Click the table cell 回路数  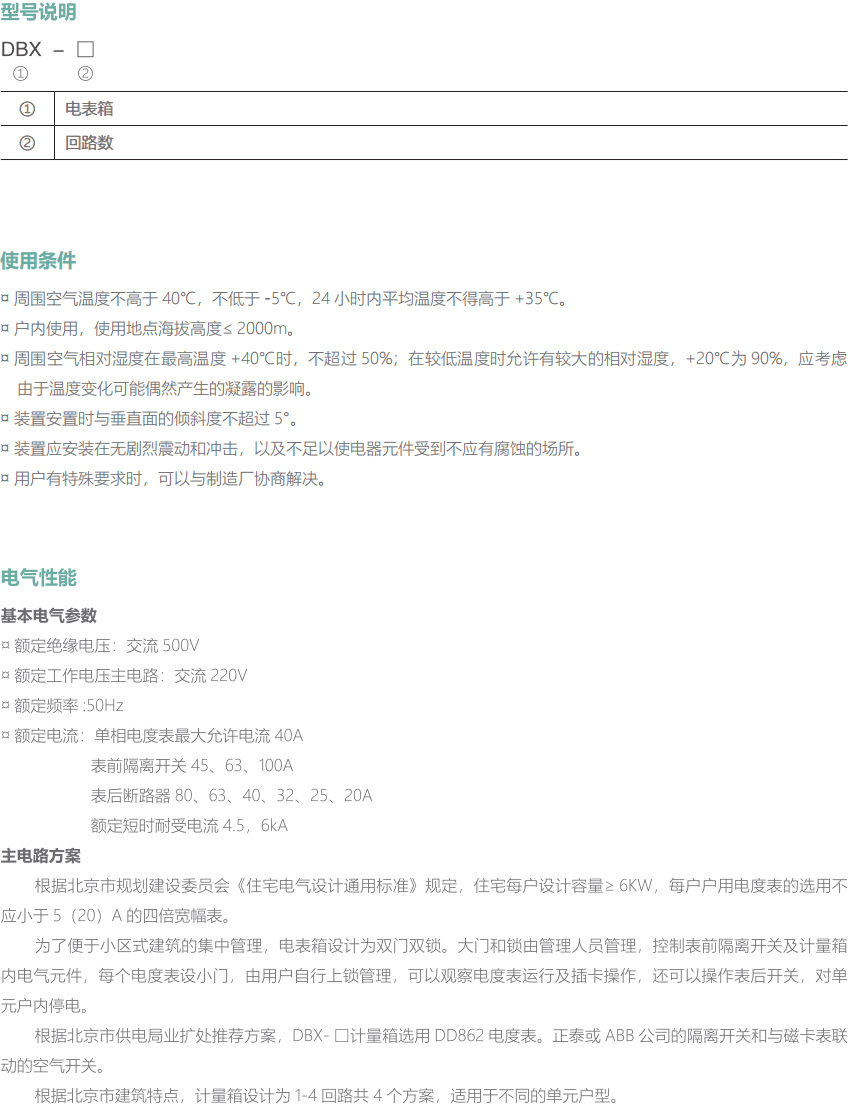pos(89,143)
